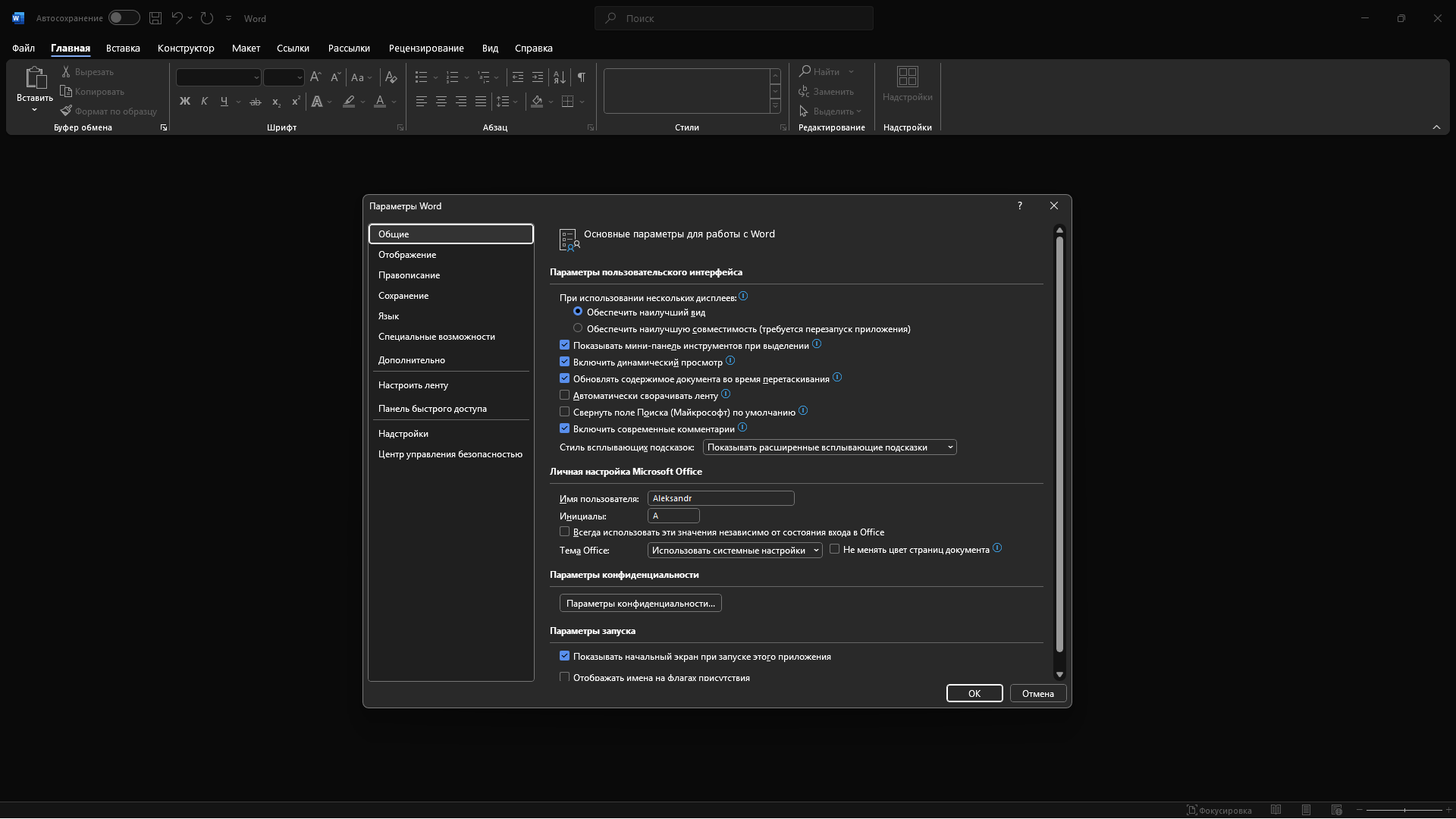Click the show paragraph marks icon
This screenshot has height=819, width=1456.
point(581,77)
